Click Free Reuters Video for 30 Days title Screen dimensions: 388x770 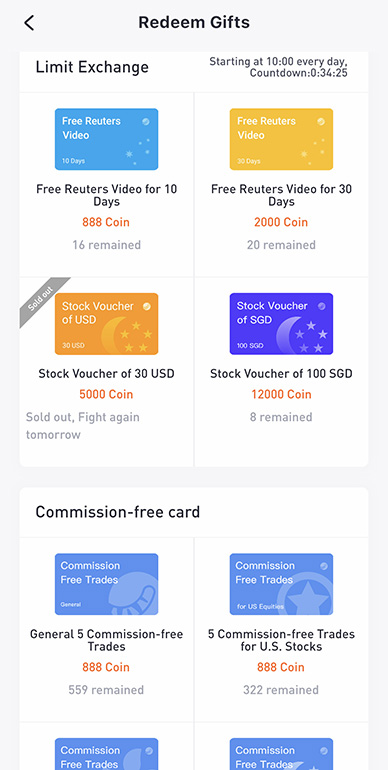[x=281, y=195]
